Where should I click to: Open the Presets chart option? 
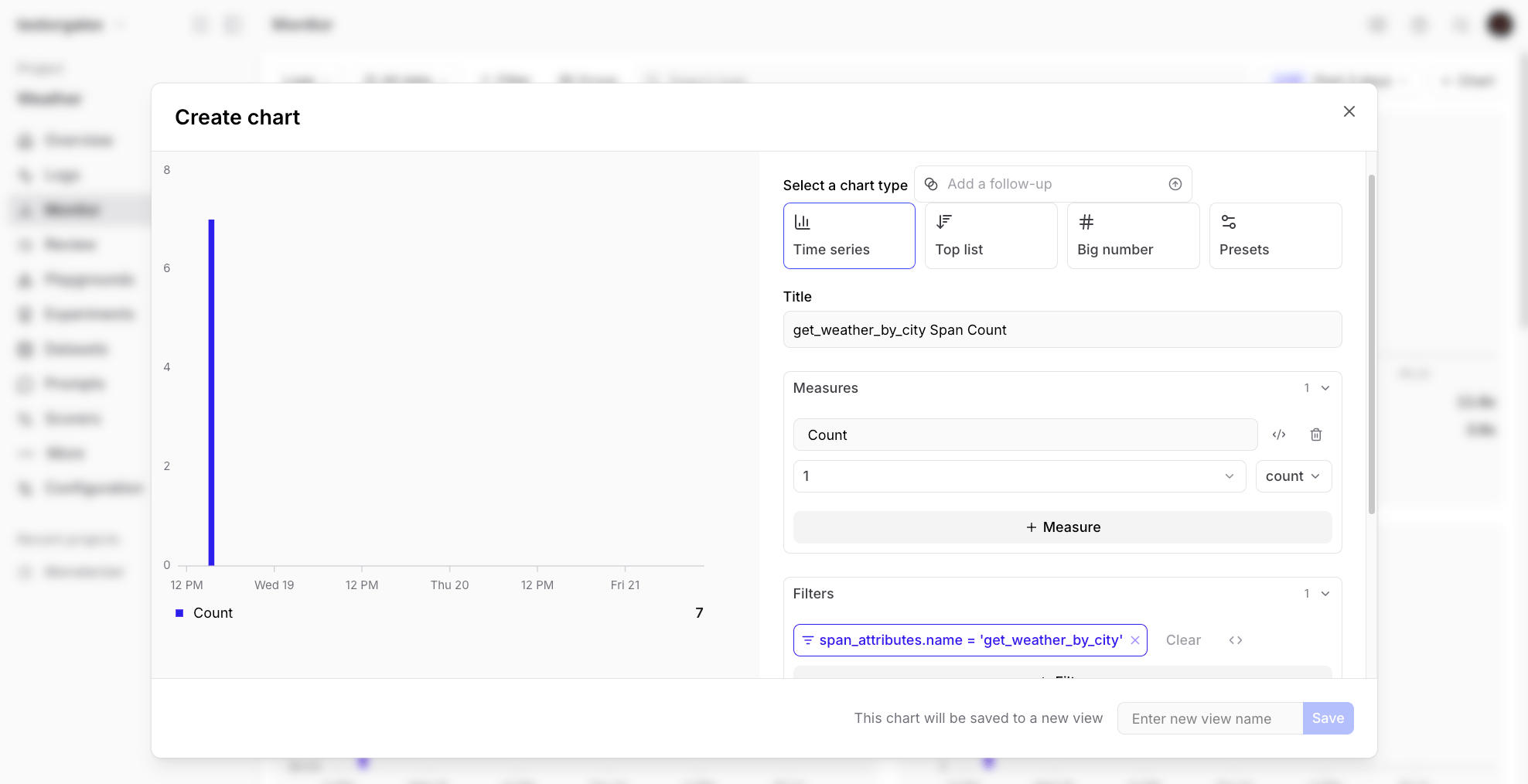tap(1275, 236)
